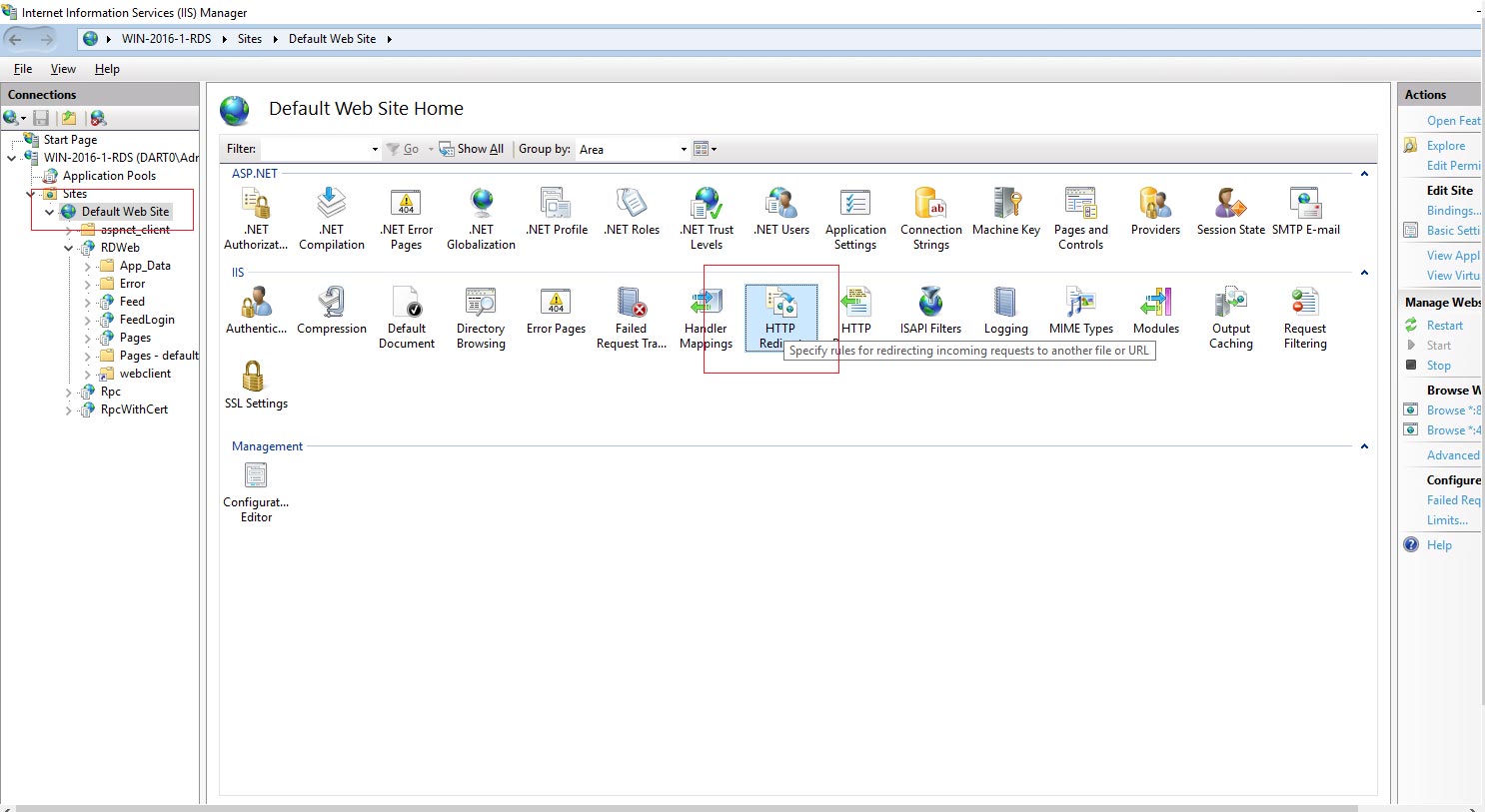1485x812 pixels.
Task: Open the IIS Error Pages feature
Action: tap(556, 311)
